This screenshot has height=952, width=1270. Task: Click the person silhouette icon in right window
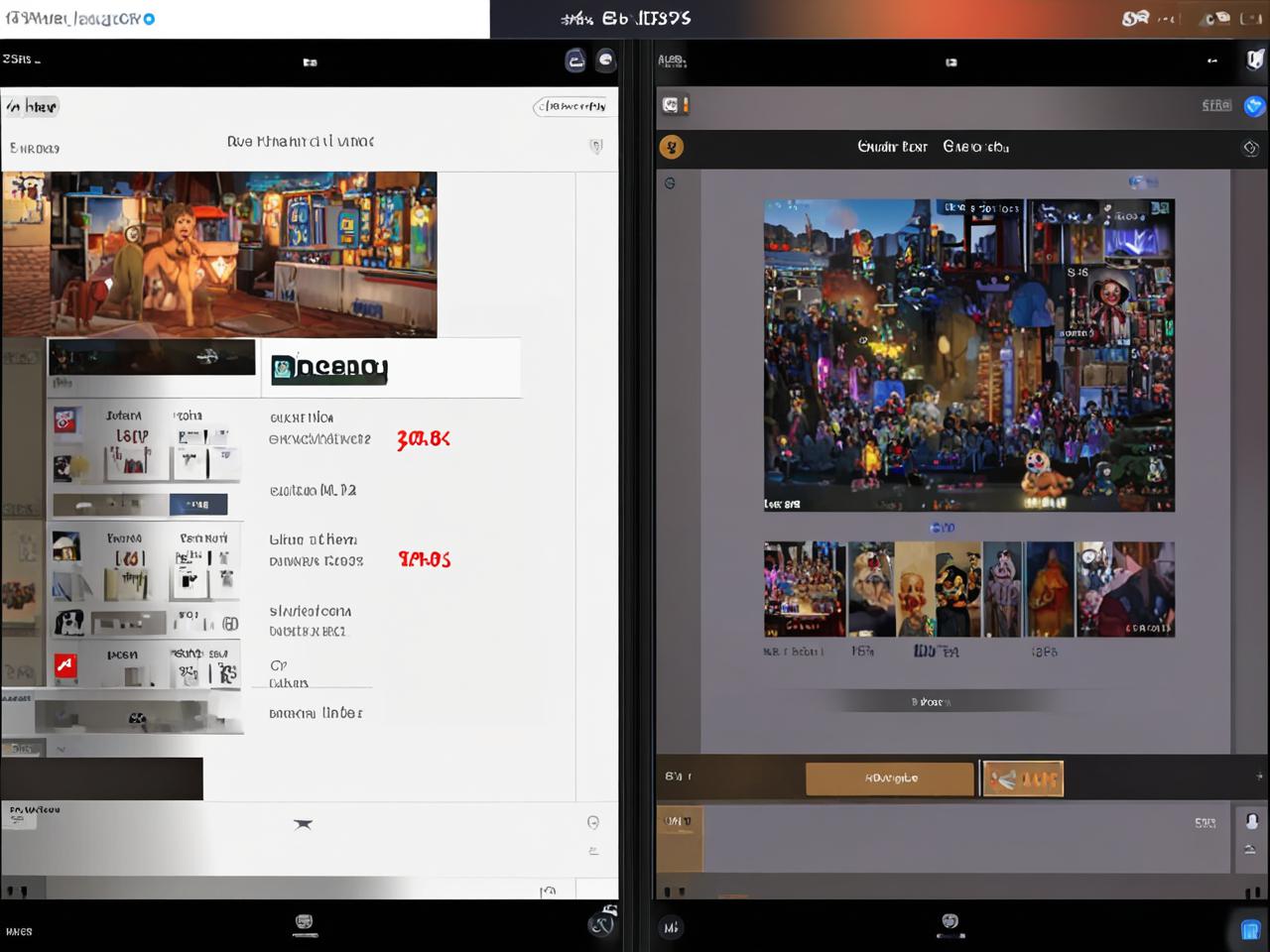pyautogui.click(x=1252, y=821)
